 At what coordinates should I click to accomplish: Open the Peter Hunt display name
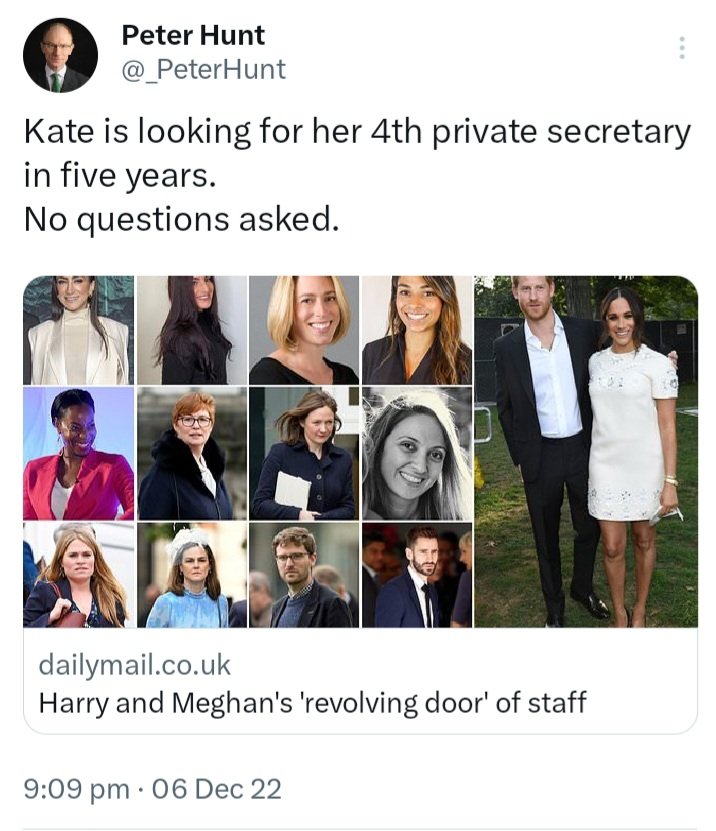pyautogui.click(x=193, y=35)
